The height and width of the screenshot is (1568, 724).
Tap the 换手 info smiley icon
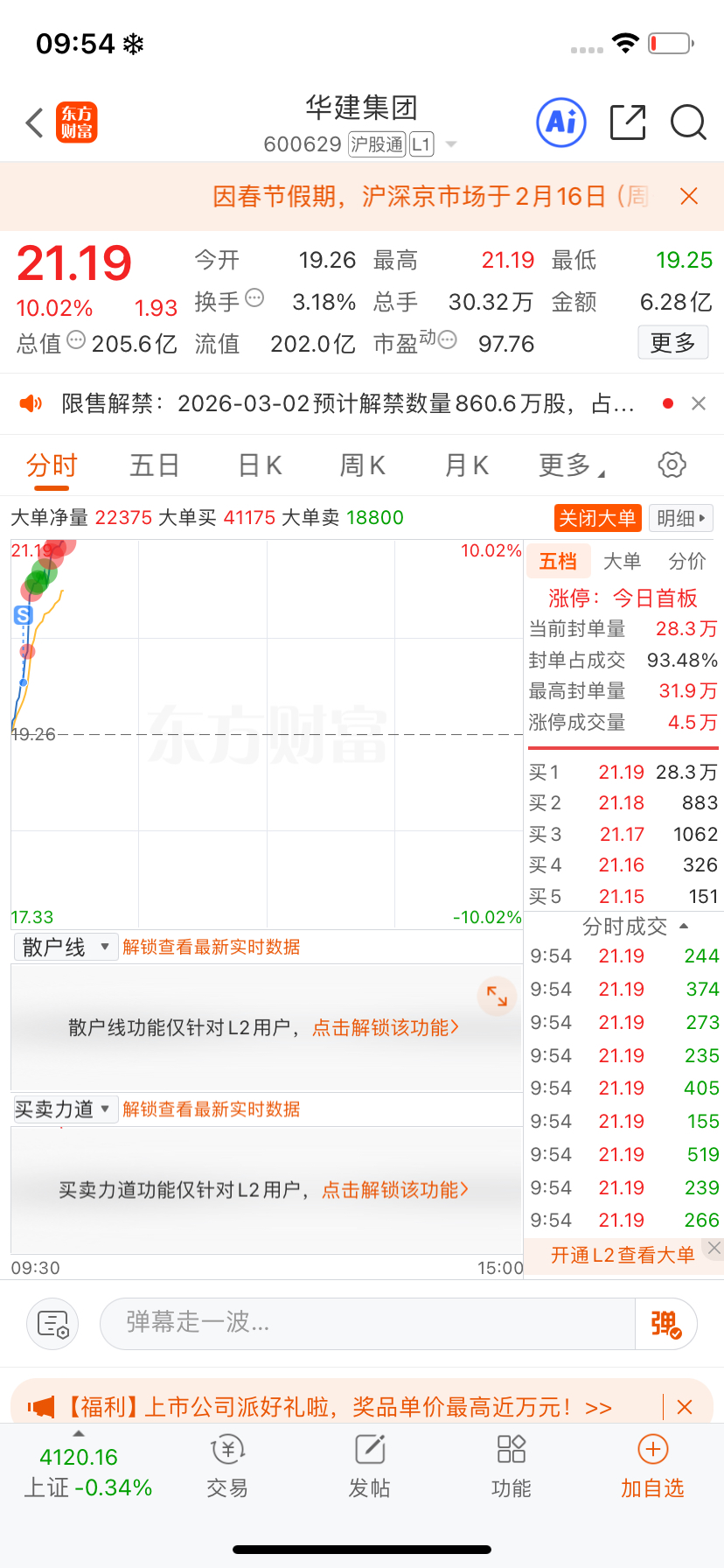254,297
